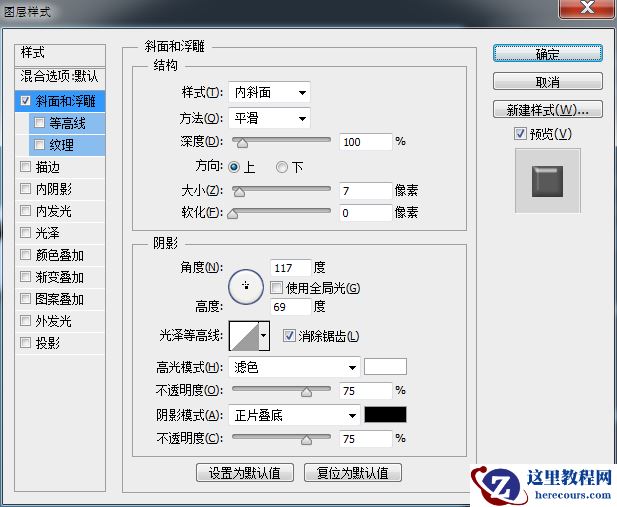
Task: Expand the 光泽等高线 picker arrow
Action: coord(264,336)
